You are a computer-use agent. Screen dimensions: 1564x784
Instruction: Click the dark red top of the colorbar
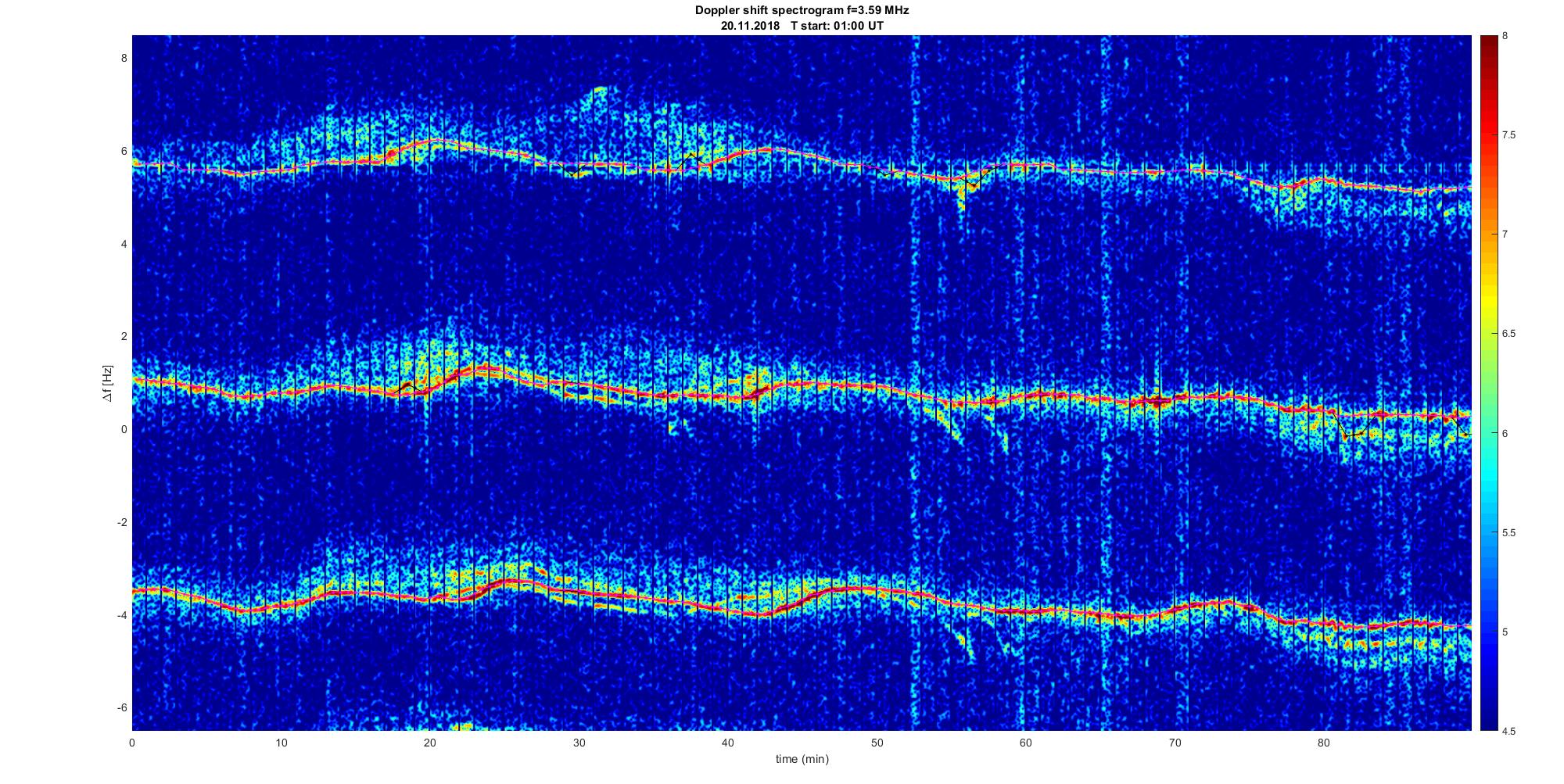[x=1488, y=45]
